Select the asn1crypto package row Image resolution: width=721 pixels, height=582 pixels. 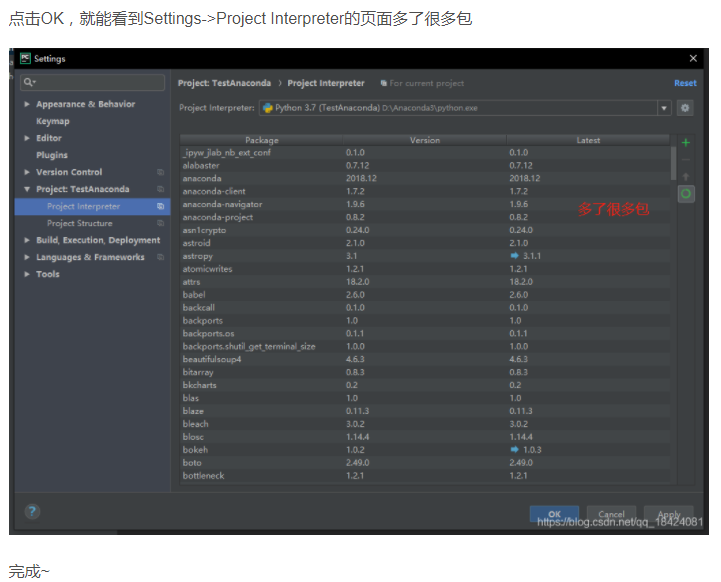[425, 230]
